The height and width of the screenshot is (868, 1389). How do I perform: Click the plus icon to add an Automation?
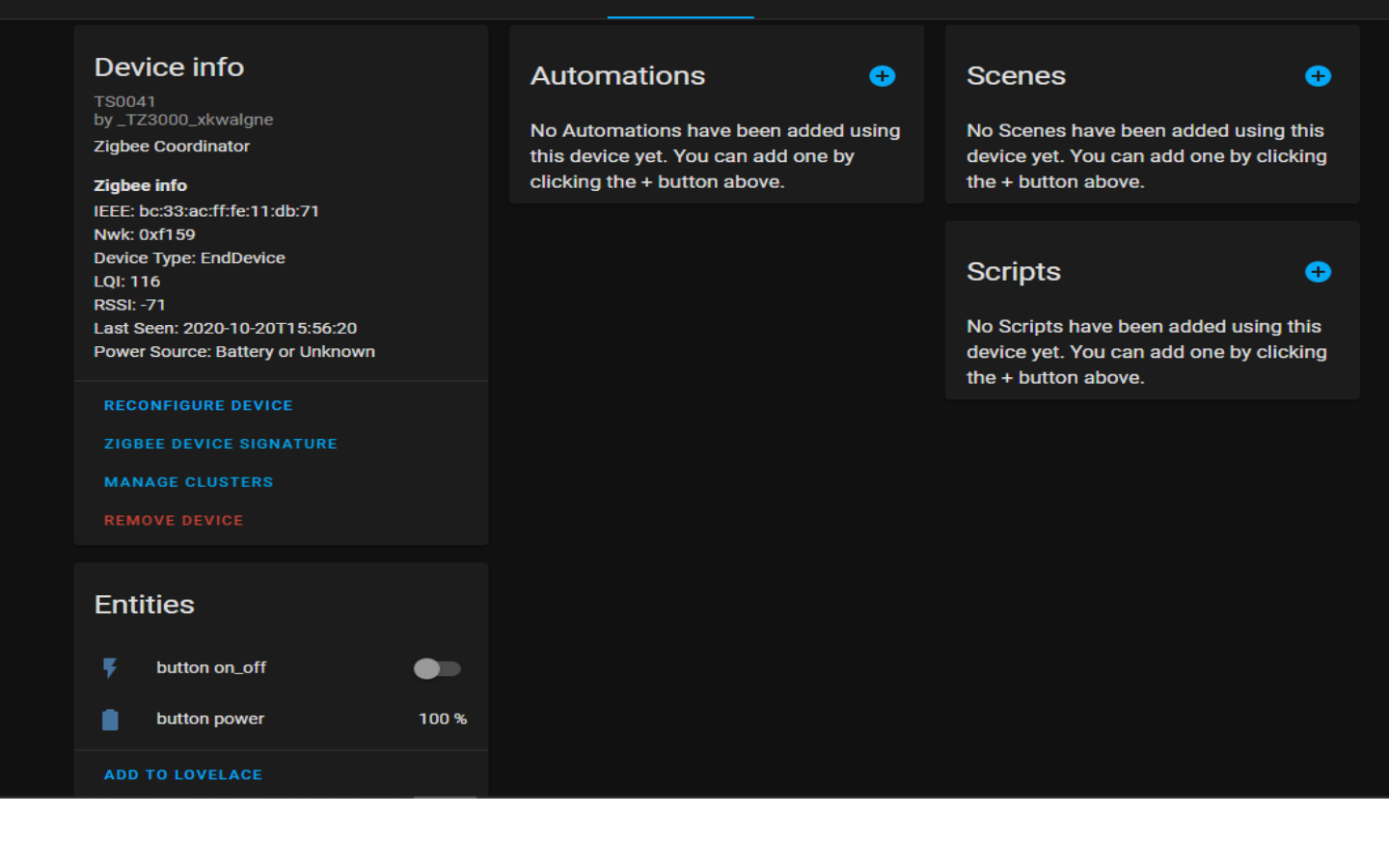(882, 76)
